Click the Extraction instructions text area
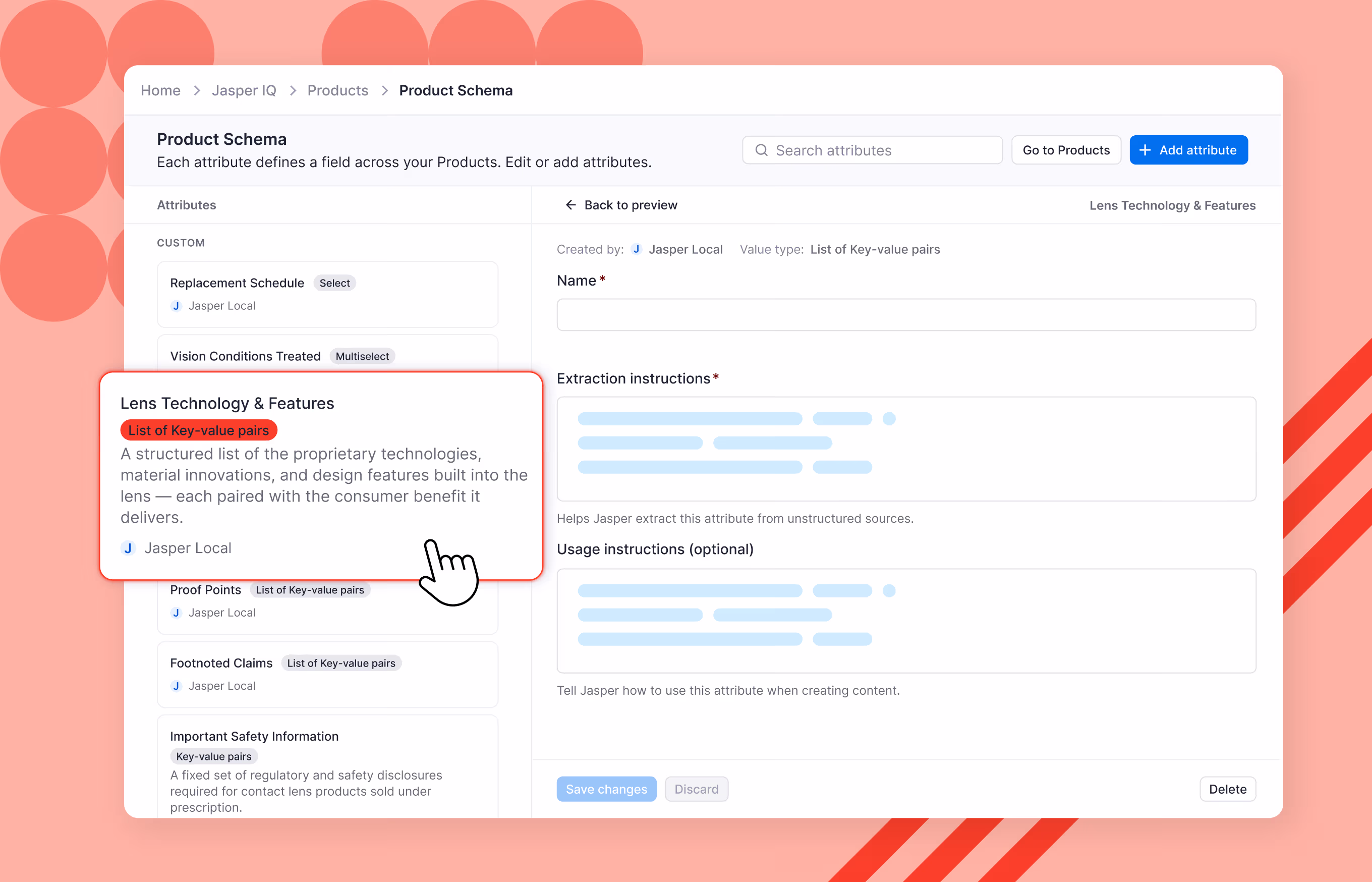 click(x=906, y=449)
